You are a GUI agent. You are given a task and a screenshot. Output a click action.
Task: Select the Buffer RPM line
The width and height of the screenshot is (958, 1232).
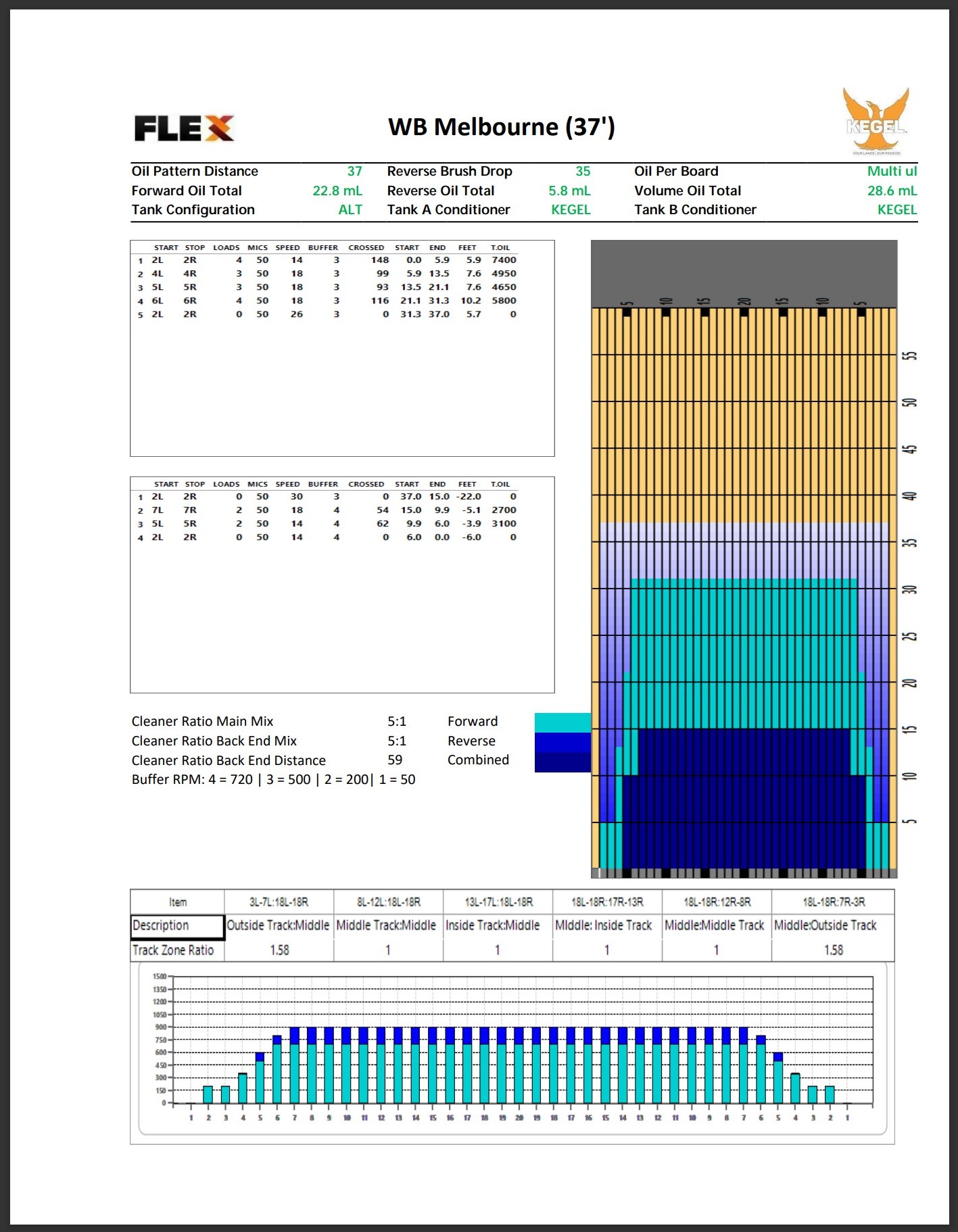point(273,779)
